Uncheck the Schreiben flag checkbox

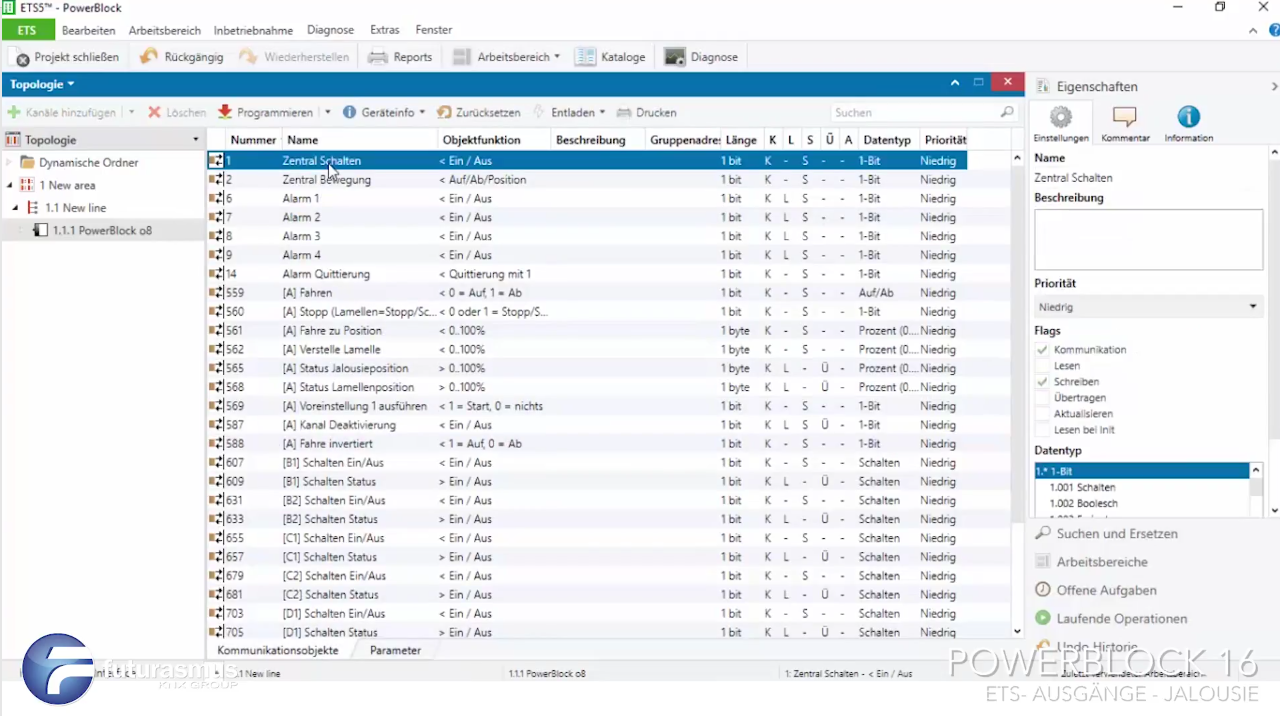tap(1043, 382)
